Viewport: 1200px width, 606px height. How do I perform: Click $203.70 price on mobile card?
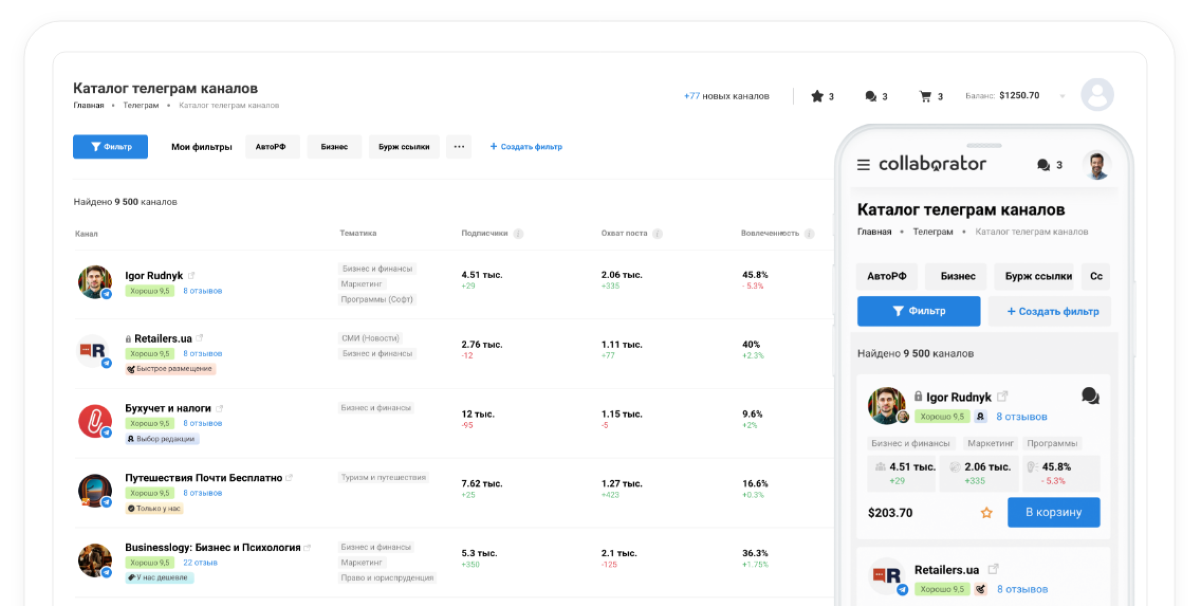point(891,513)
